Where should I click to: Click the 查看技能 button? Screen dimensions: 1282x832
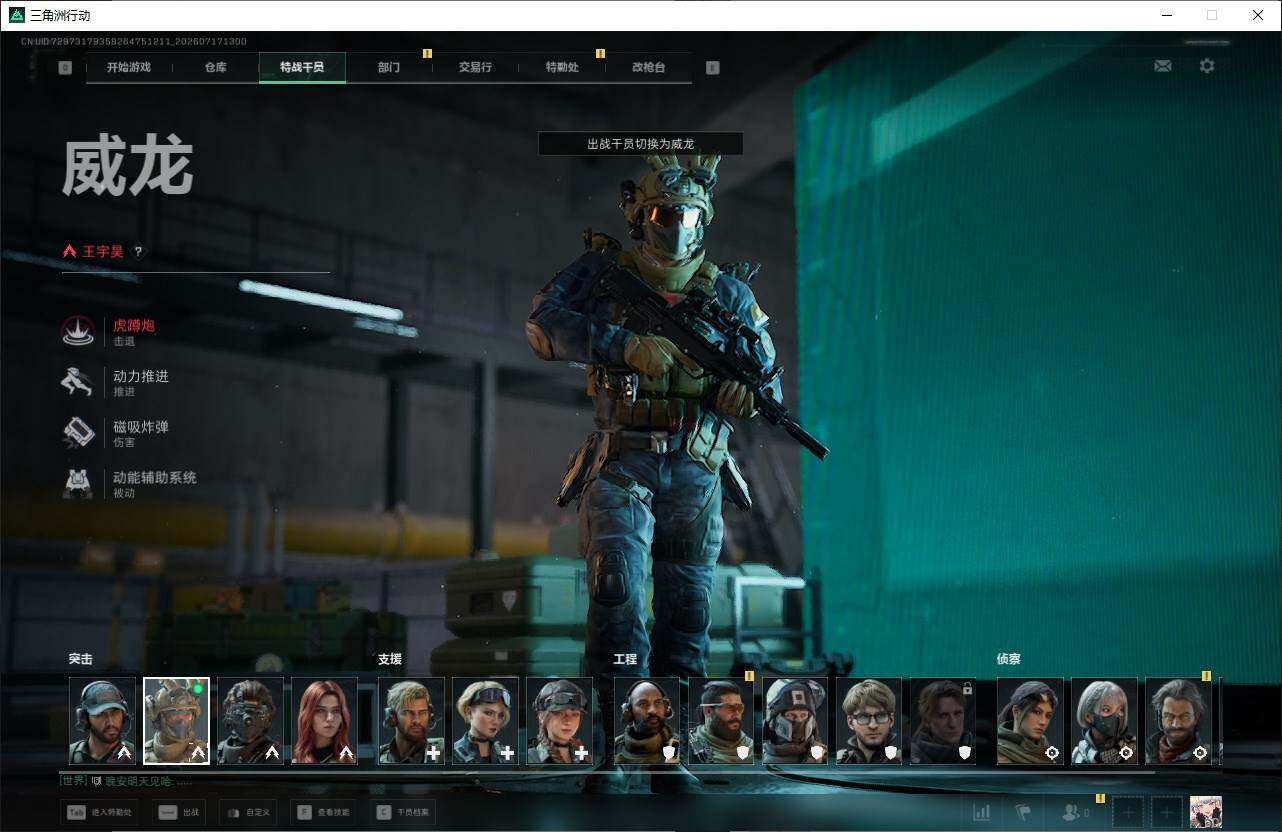(x=323, y=812)
